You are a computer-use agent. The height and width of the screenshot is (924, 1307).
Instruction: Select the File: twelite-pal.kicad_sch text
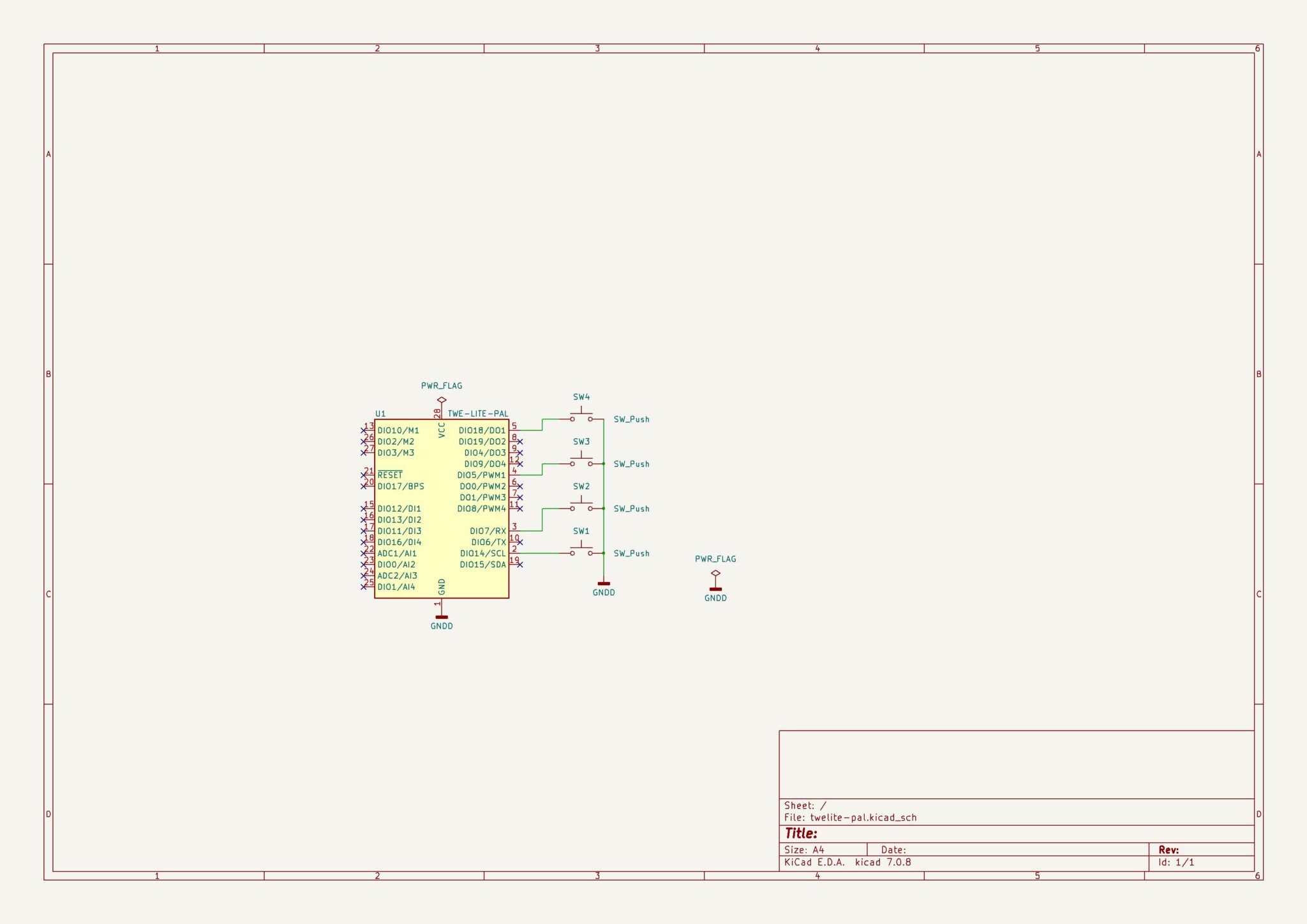(850, 817)
